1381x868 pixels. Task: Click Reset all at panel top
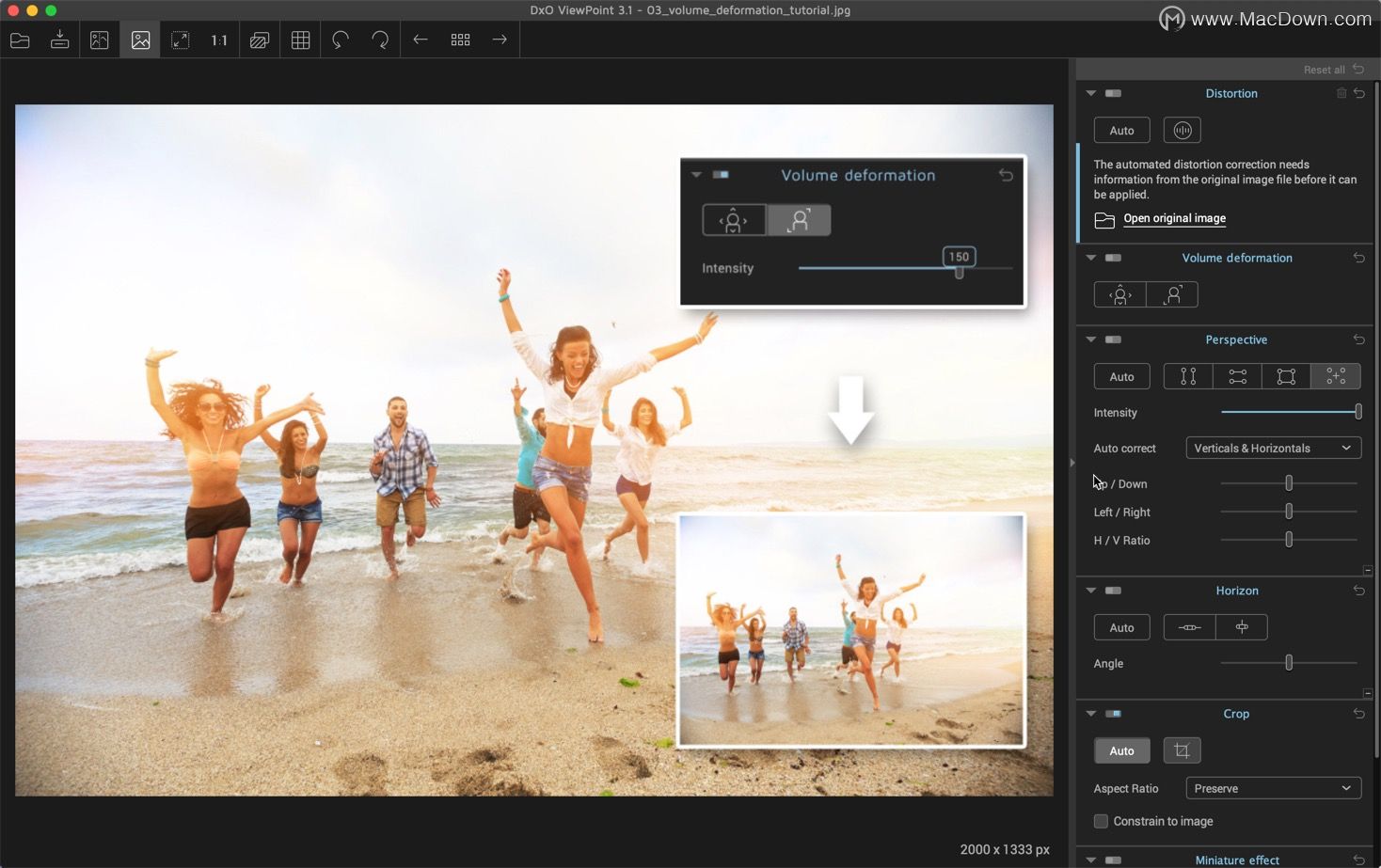point(1324,70)
